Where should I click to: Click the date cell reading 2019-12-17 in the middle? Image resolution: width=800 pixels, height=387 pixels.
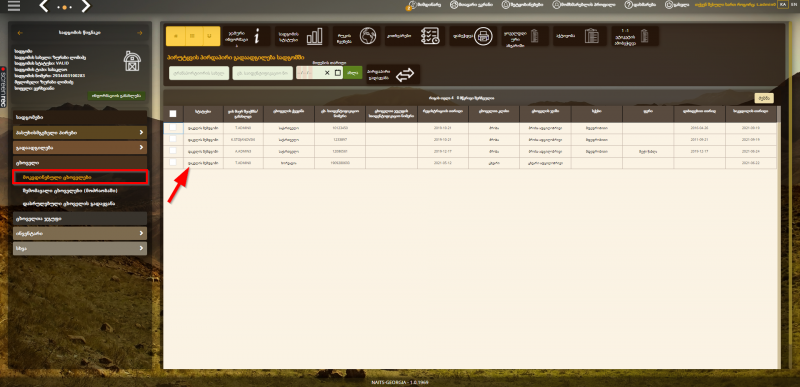pos(442,151)
